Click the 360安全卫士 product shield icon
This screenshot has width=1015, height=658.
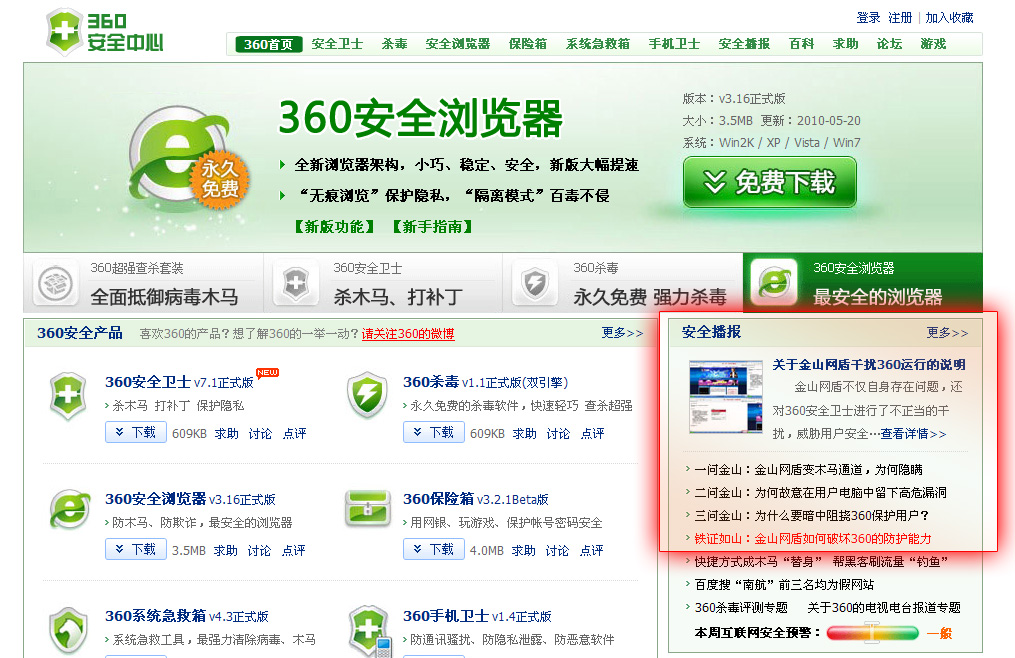68,395
